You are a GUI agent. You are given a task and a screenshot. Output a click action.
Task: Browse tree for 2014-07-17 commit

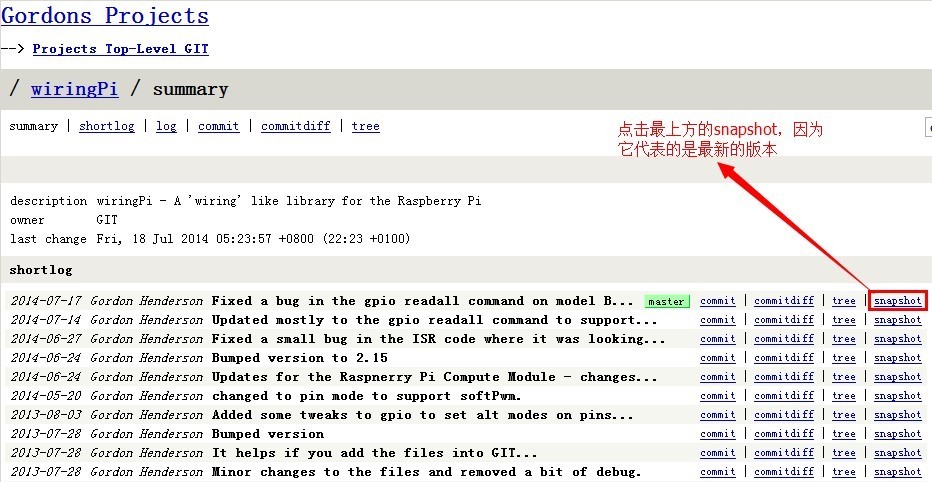tap(843, 301)
